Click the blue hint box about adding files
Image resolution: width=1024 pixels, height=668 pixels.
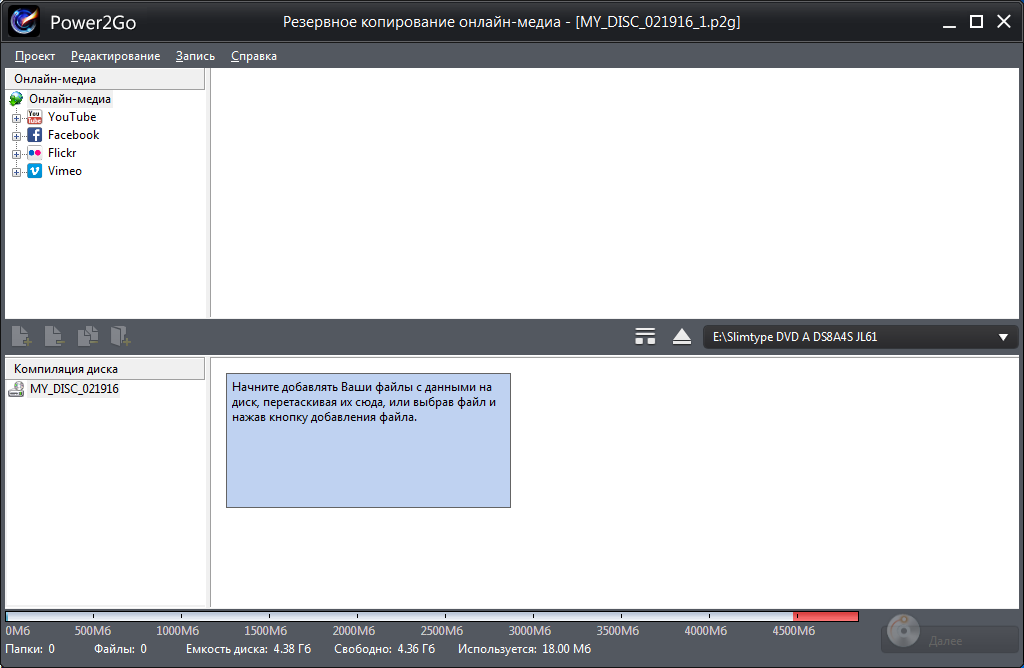[368, 440]
